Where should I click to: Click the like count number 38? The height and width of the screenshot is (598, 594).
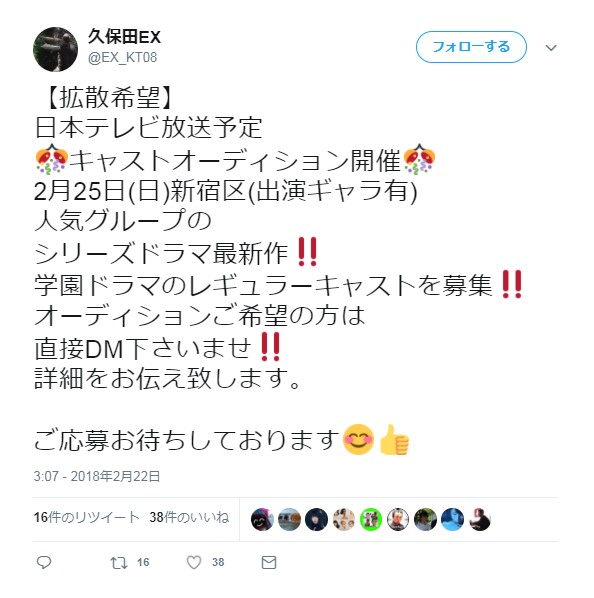(218, 563)
